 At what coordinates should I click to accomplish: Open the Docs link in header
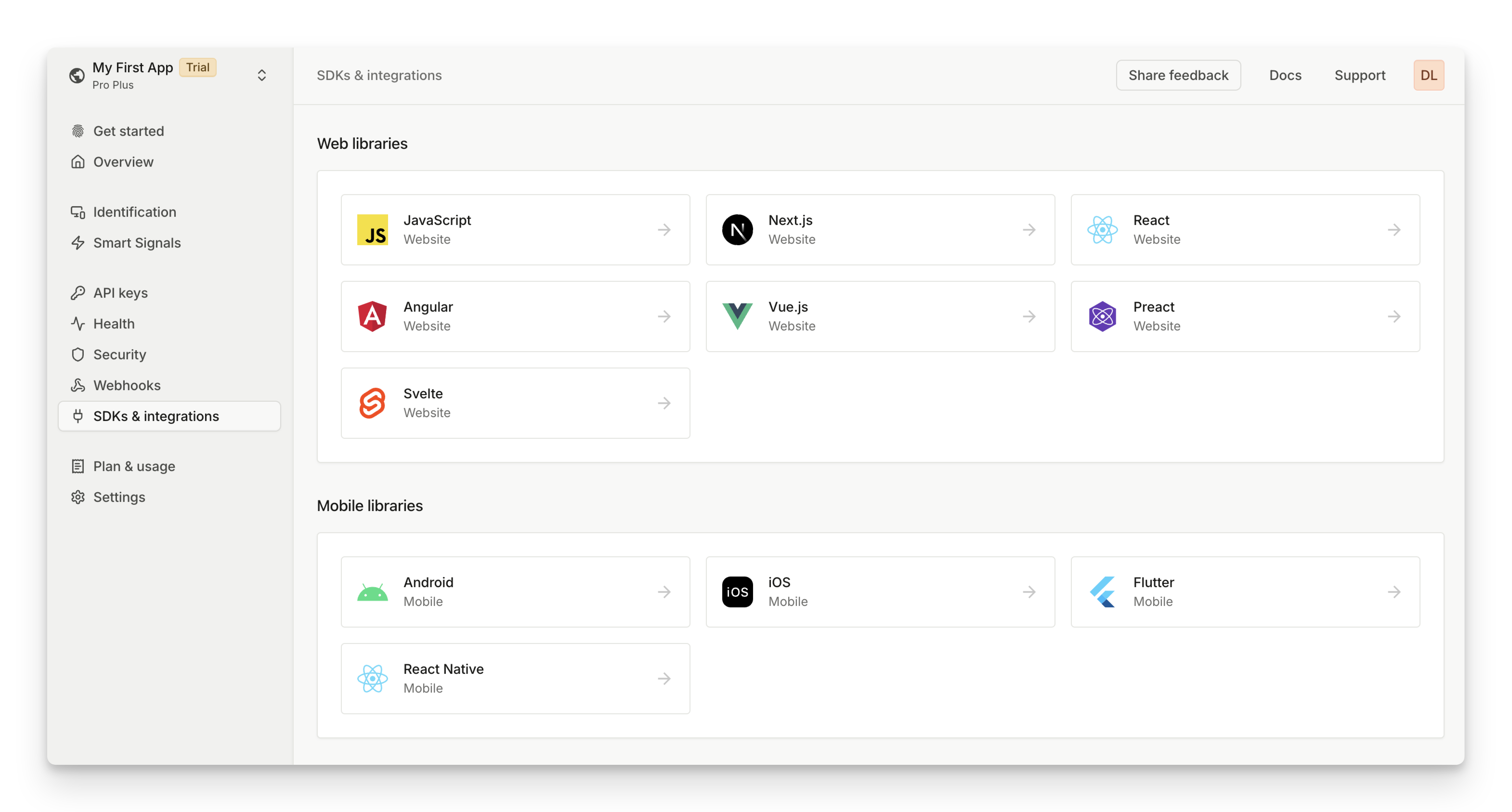(1285, 75)
